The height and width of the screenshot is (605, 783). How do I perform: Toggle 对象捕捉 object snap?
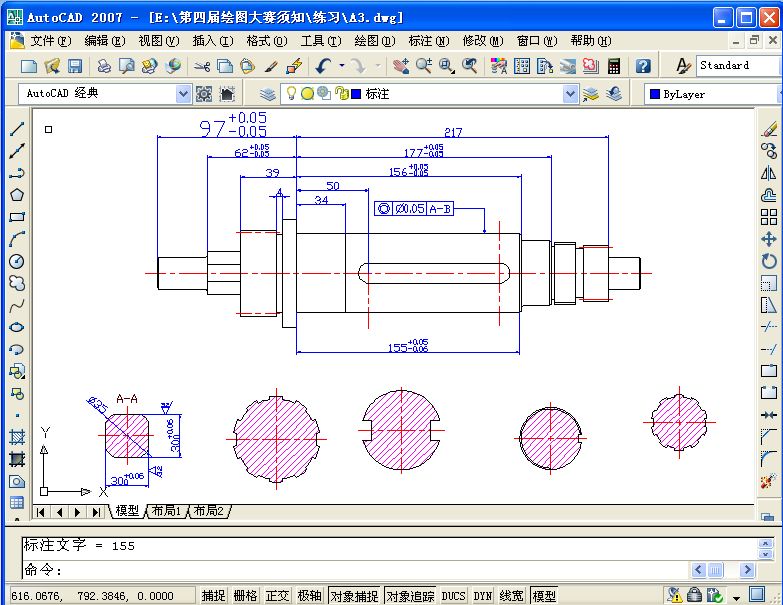(x=354, y=596)
